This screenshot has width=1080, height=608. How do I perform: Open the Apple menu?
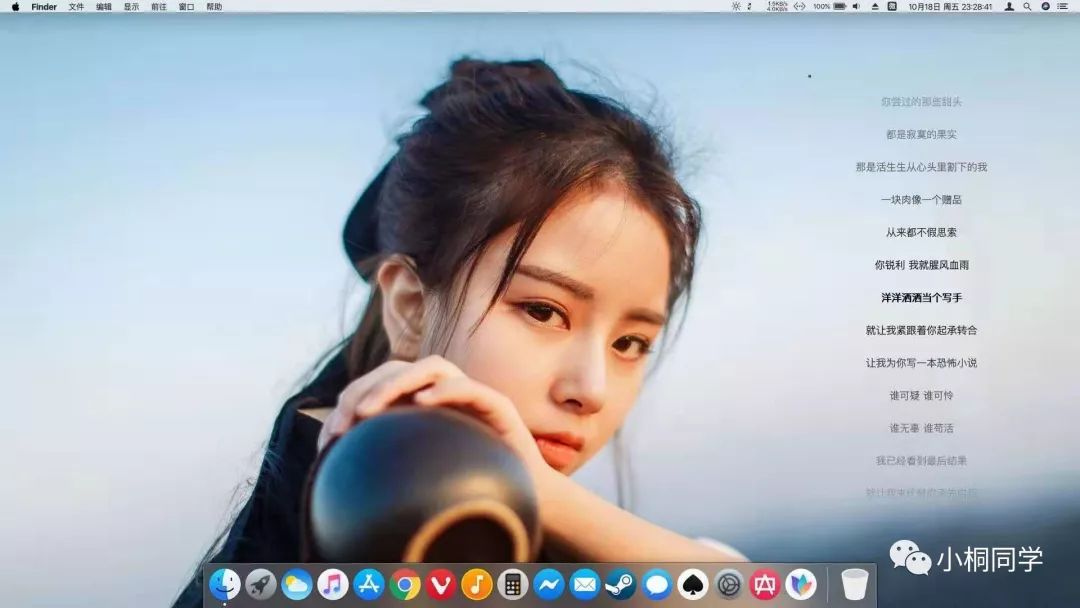pos(15,6)
